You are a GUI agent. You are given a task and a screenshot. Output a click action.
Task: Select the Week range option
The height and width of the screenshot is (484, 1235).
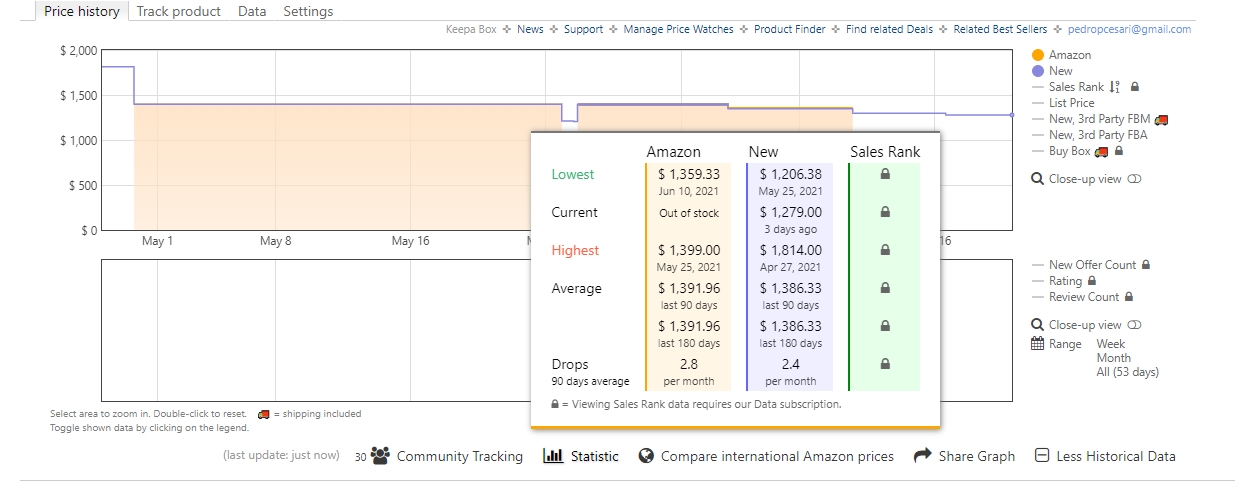1111,344
